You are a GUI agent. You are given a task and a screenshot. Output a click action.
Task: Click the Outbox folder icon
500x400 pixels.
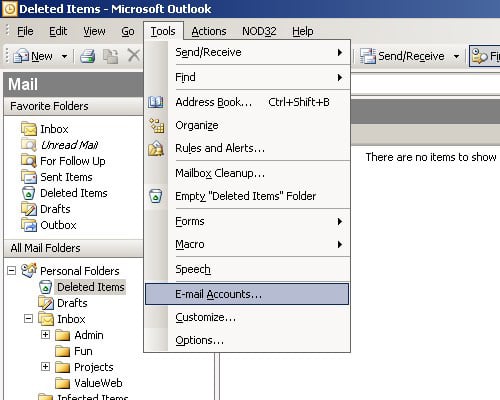coord(29,225)
